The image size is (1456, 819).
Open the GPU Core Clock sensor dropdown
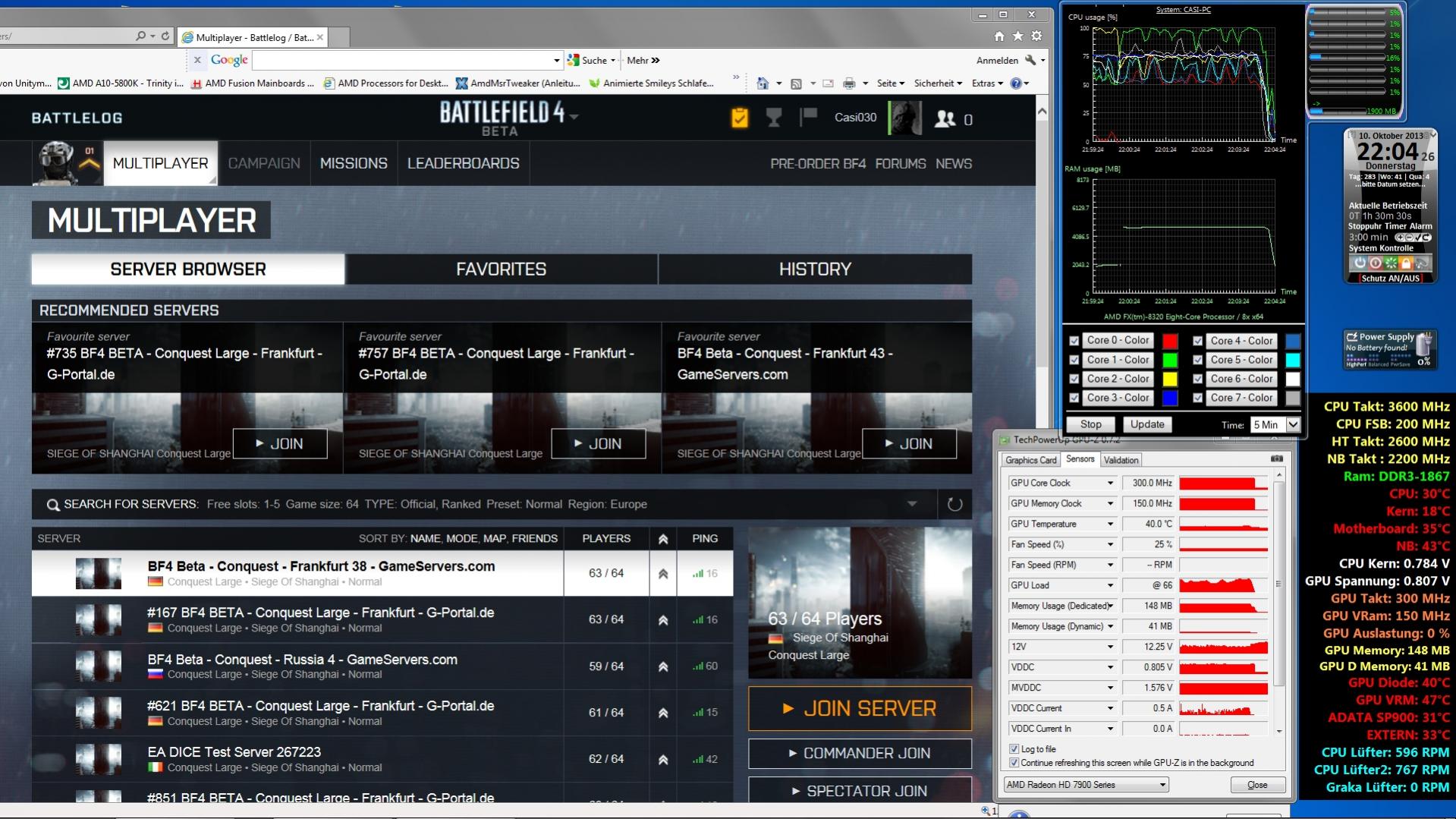point(1110,483)
